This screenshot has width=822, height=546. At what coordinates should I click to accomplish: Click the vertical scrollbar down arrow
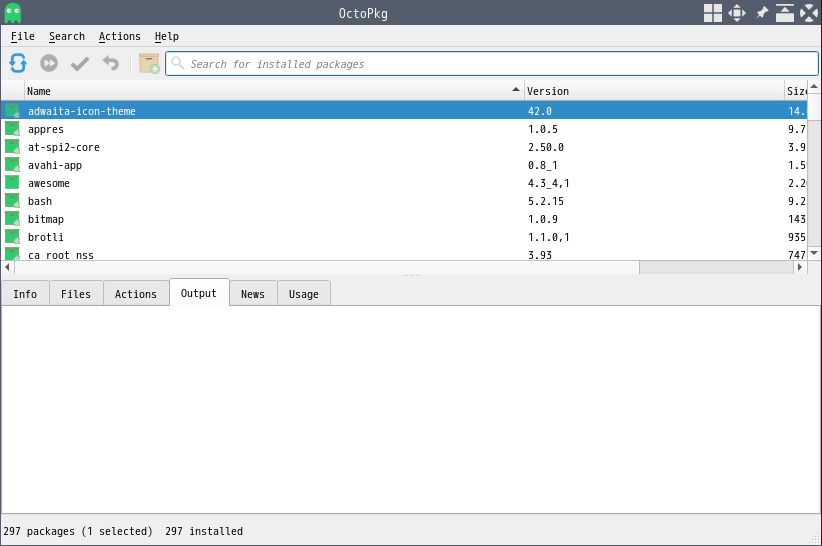[814, 253]
